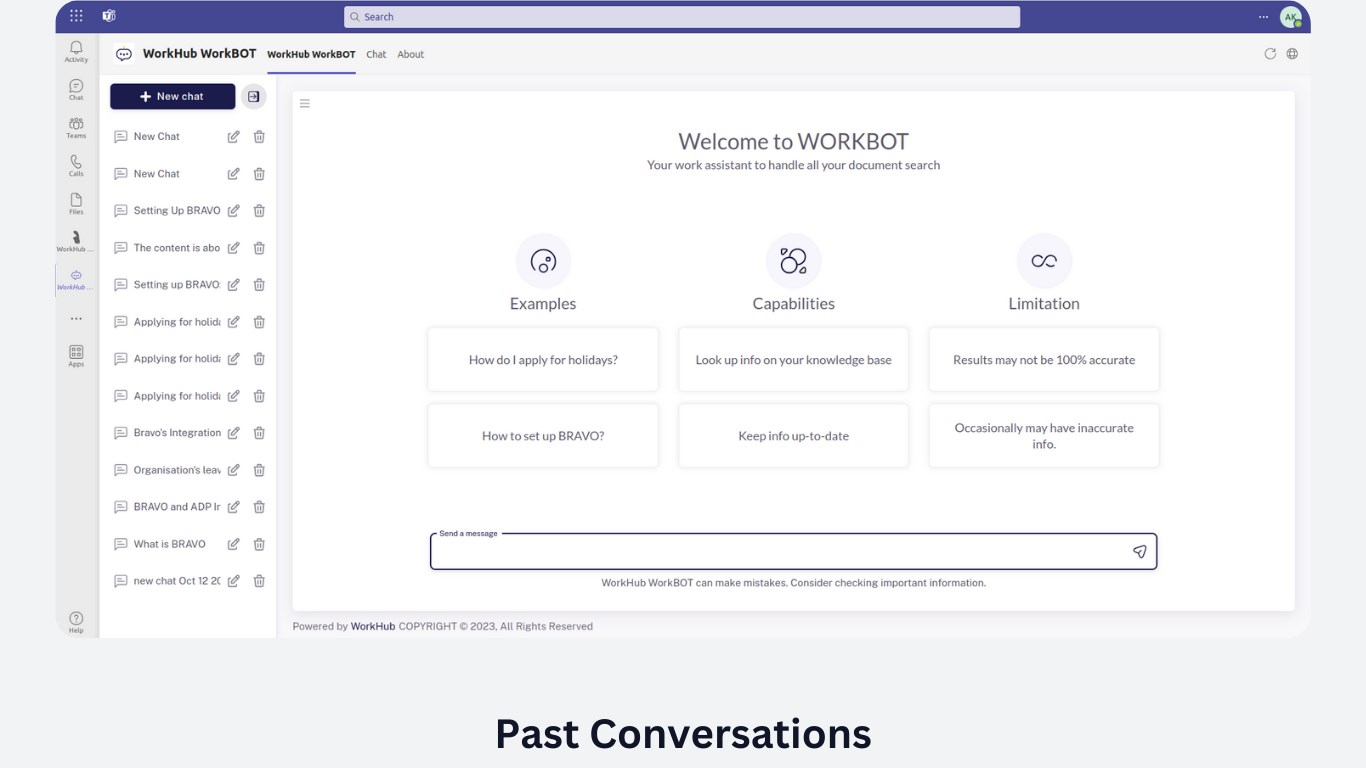Click the Teams search box
This screenshot has height=768, width=1366.
682,17
